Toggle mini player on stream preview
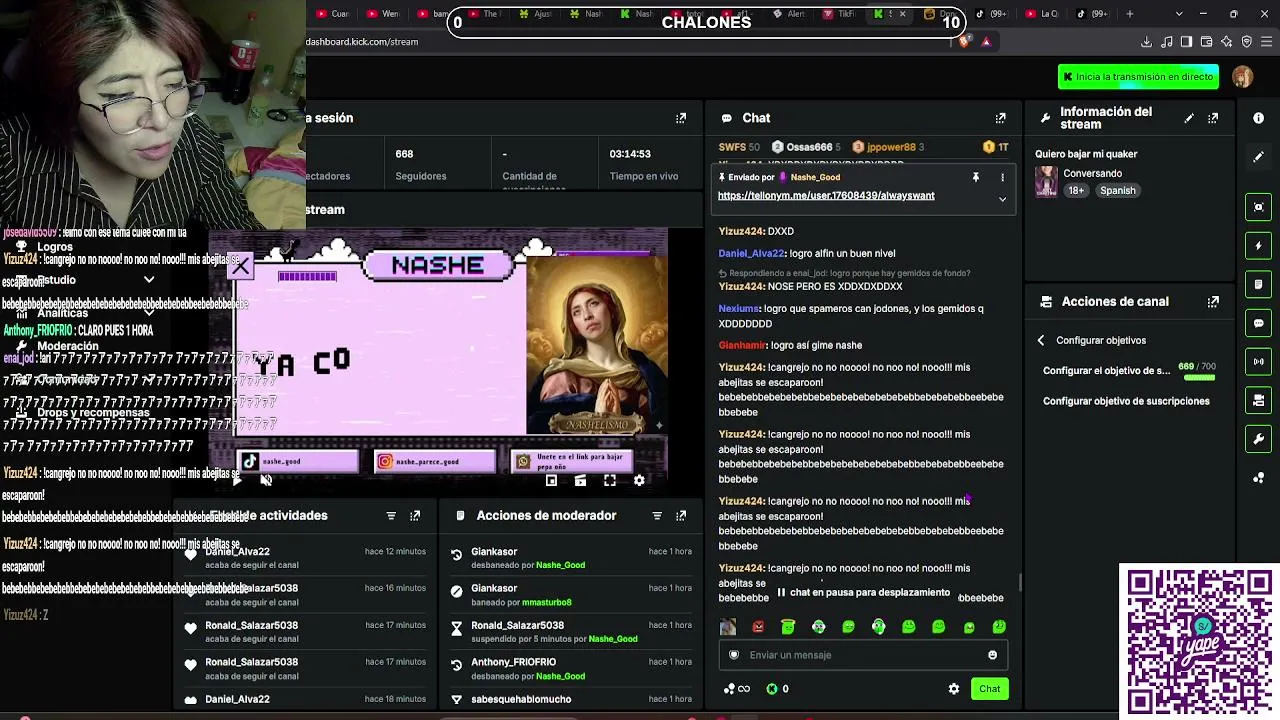This screenshot has height=720, width=1280. [x=551, y=481]
